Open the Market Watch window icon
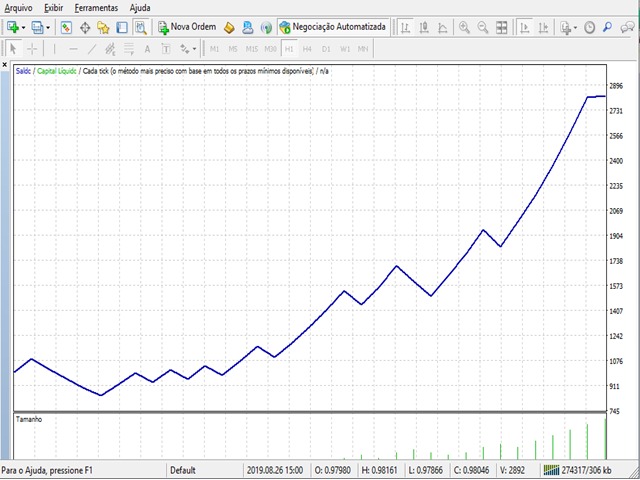 (66, 27)
